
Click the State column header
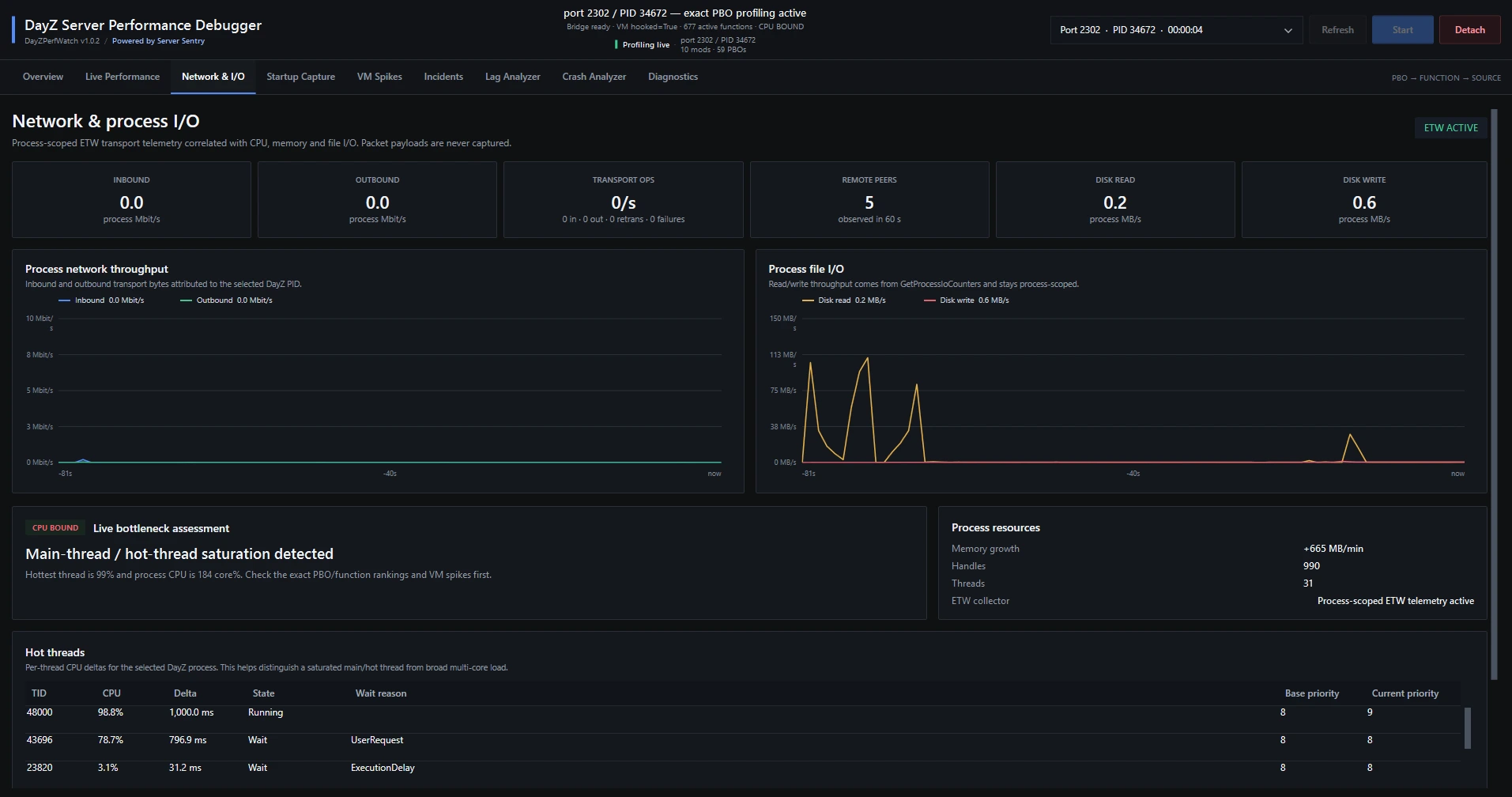pos(263,693)
